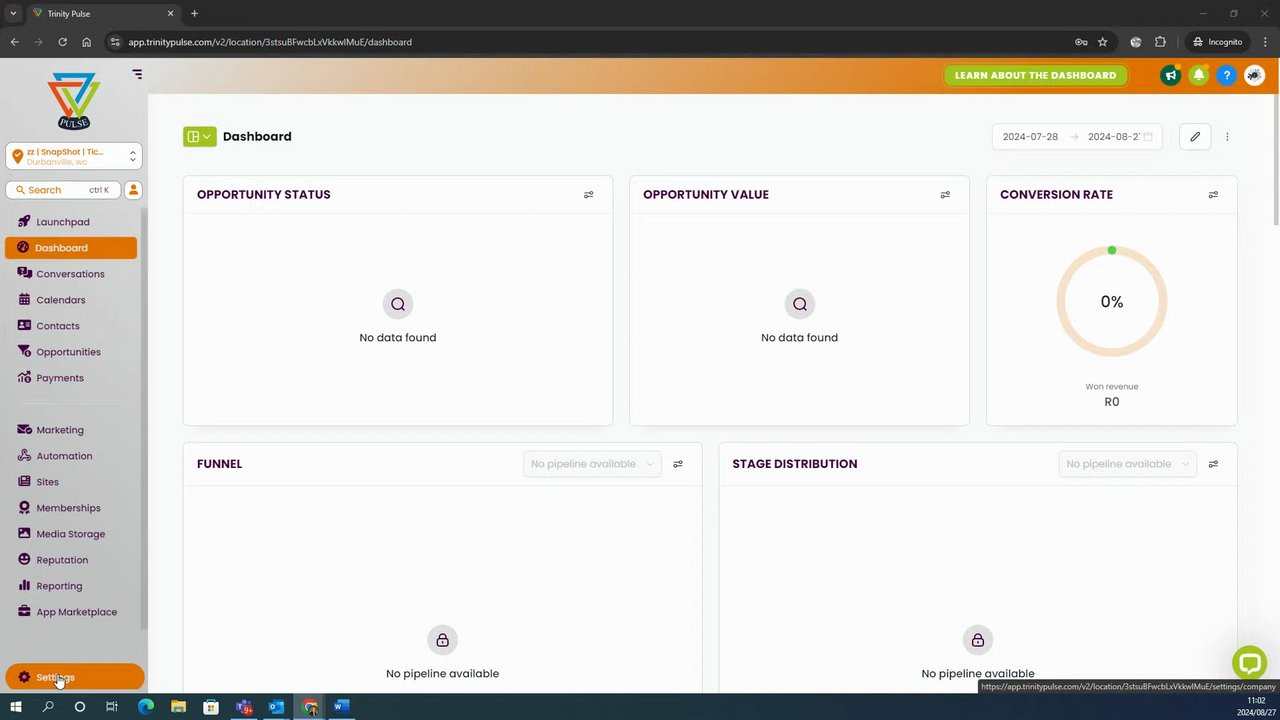
Task: Open Funnel widget filter settings icon
Action: click(678, 464)
